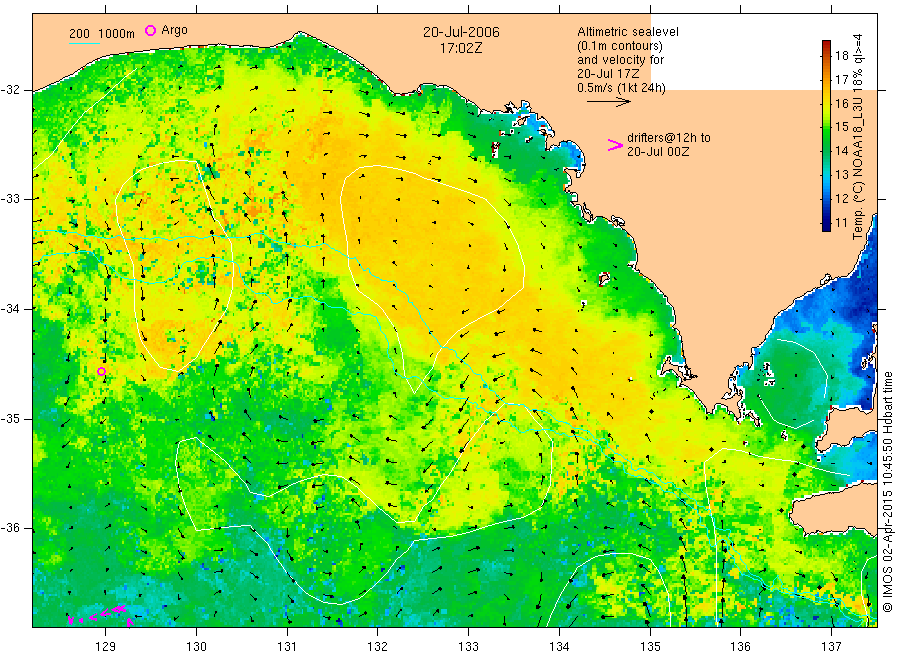The image size is (900, 660).
Task: Click the '(0.1m contours)' text
Action: tap(620, 46)
